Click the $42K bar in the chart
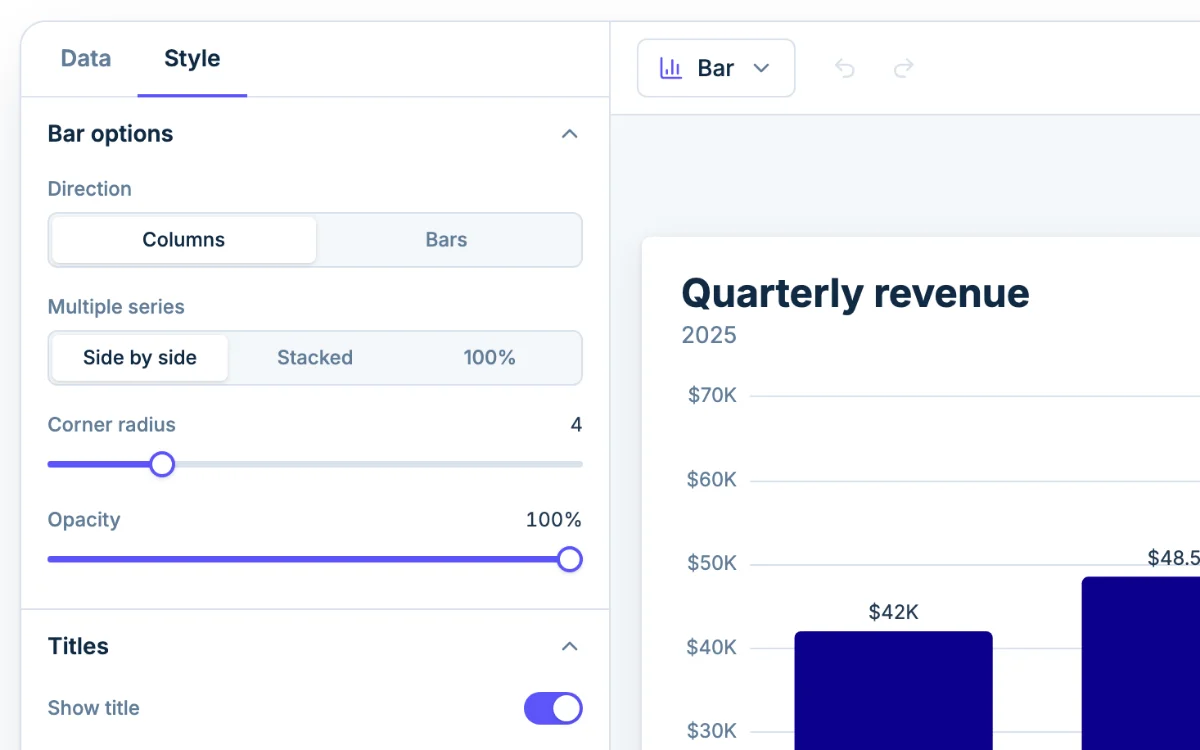 tap(893, 690)
